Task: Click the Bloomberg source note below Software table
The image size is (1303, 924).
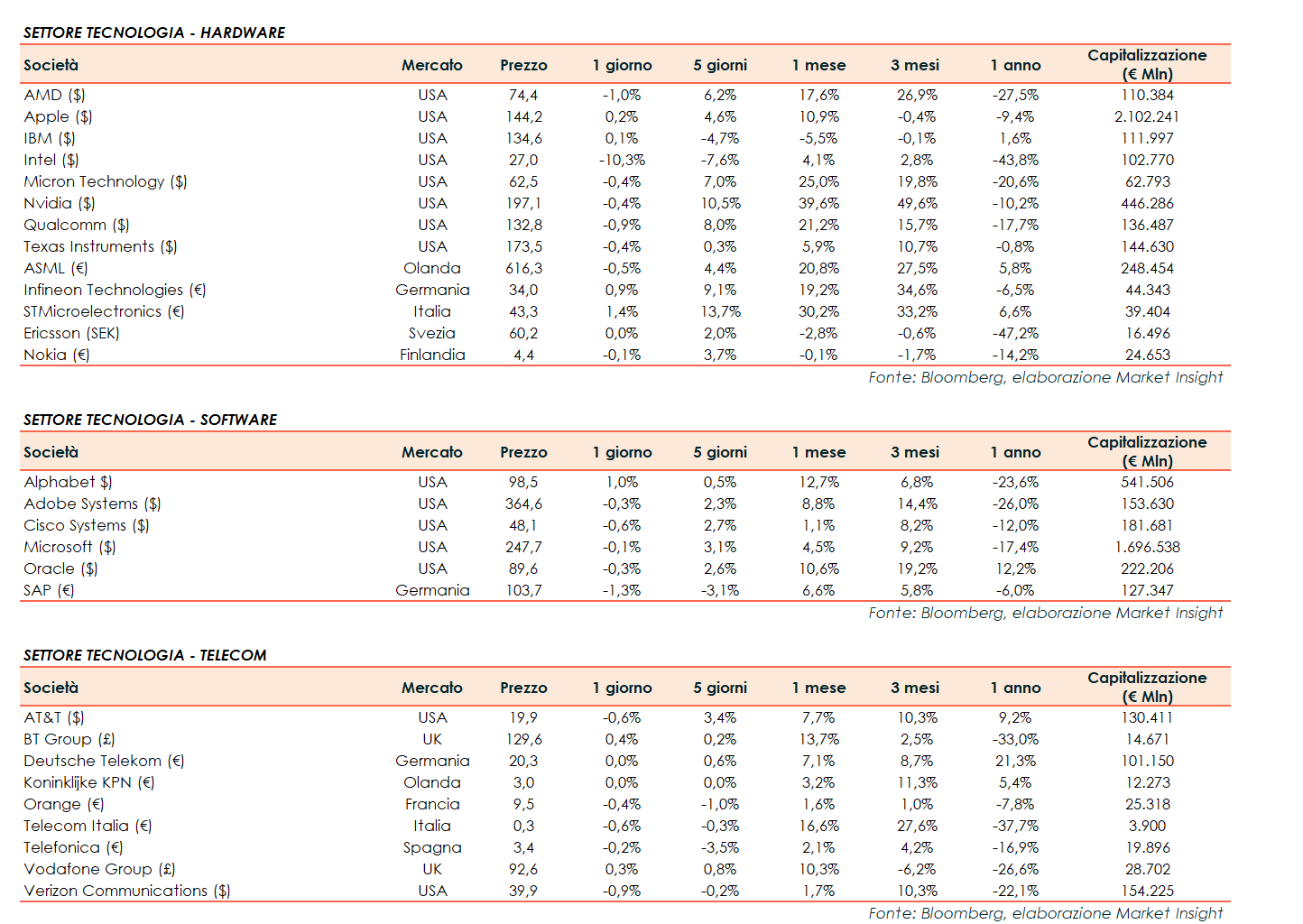Action: point(1045,613)
